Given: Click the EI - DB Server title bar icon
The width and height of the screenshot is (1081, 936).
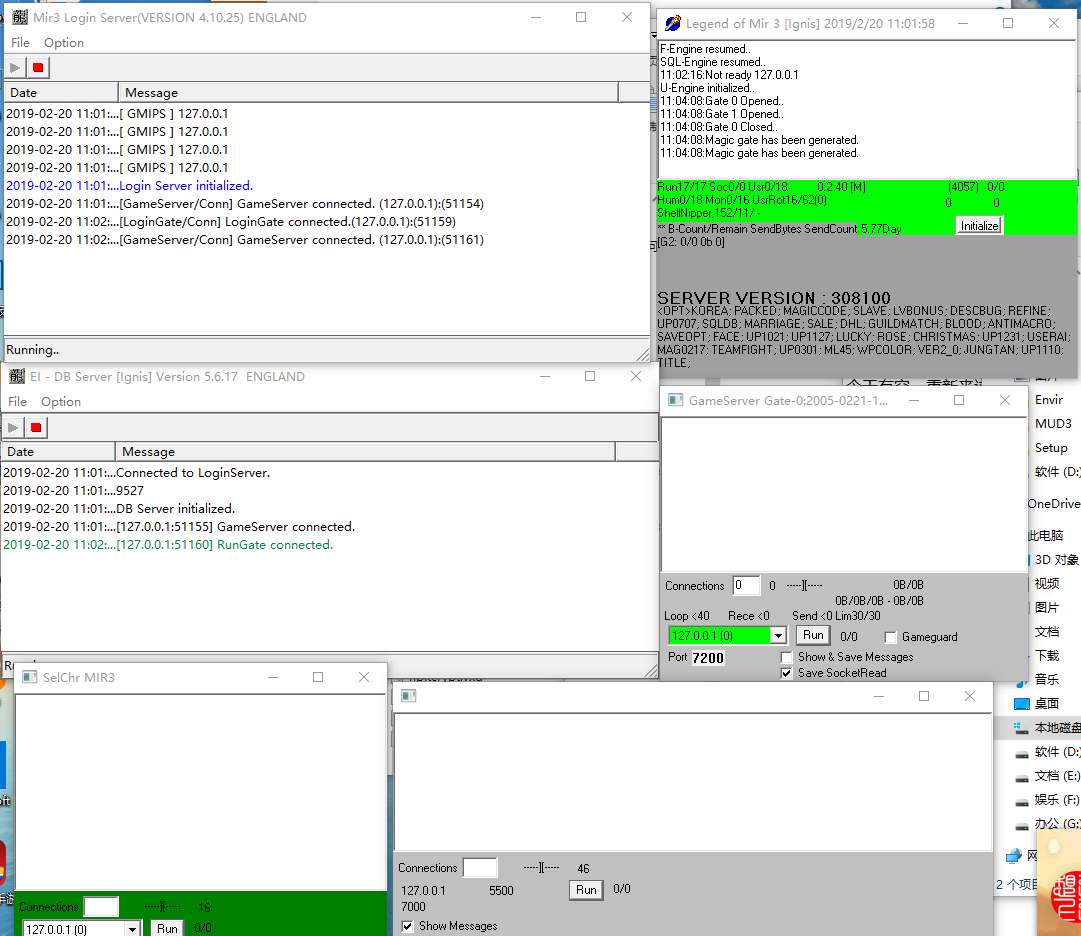Looking at the screenshot, I should click(17, 376).
